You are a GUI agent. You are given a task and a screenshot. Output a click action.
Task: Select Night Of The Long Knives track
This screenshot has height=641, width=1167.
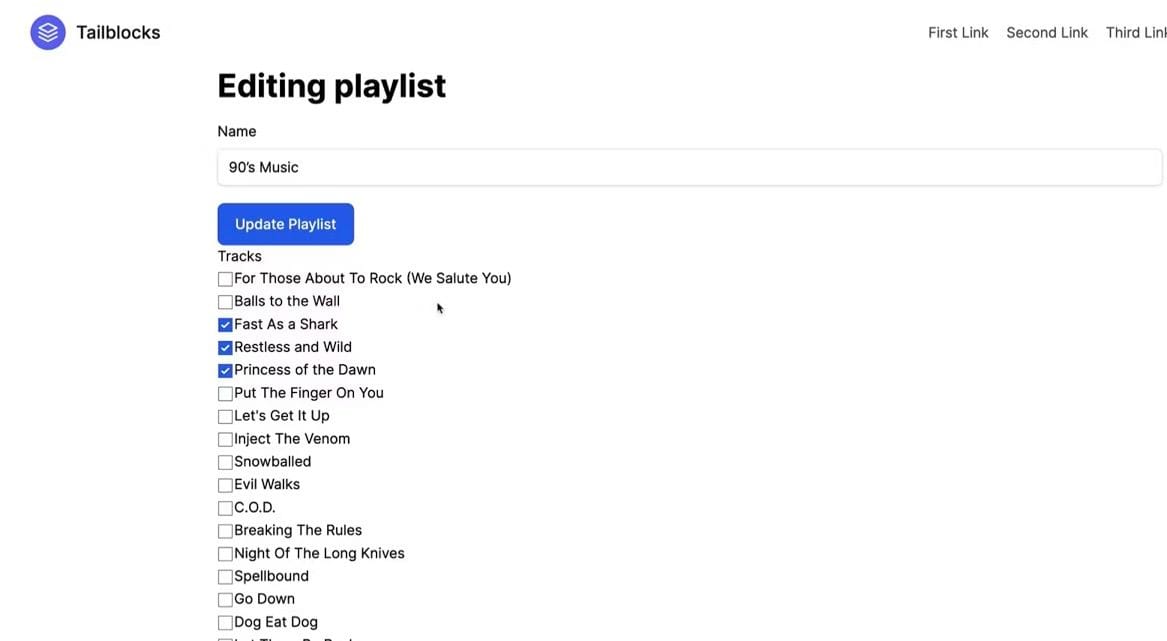[x=225, y=554]
